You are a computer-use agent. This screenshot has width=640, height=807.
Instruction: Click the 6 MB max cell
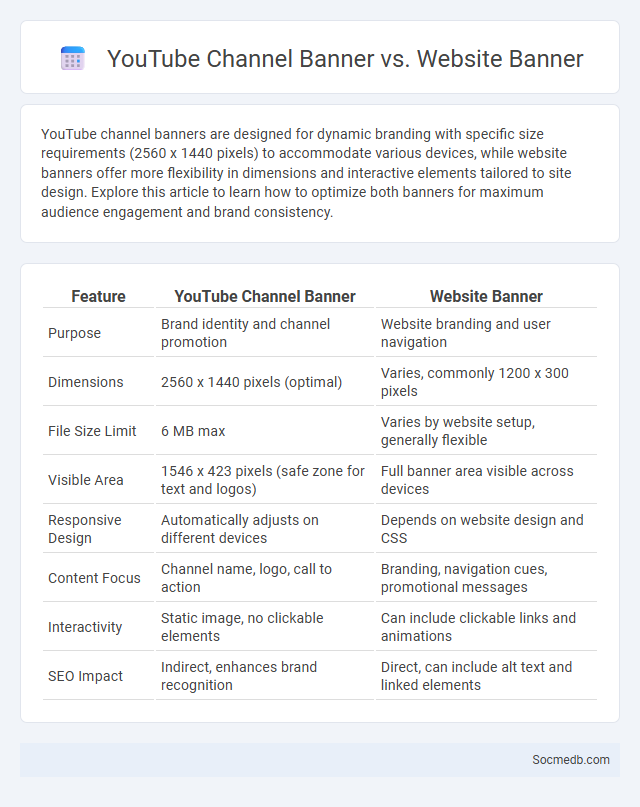pyautogui.click(x=264, y=431)
